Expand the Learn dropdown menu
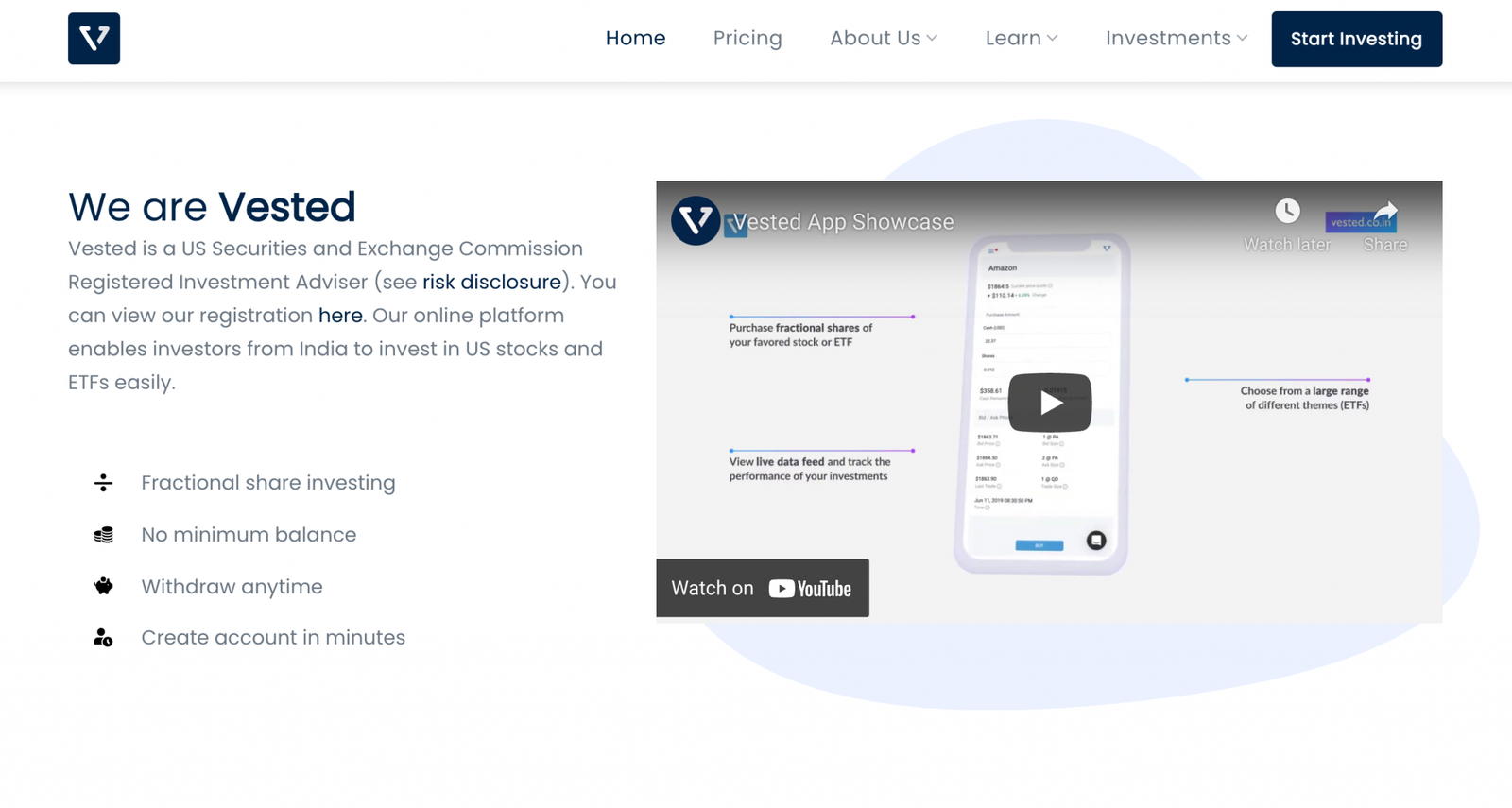The width and height of the screenshot is (1512, 808). pos(1021,39)
